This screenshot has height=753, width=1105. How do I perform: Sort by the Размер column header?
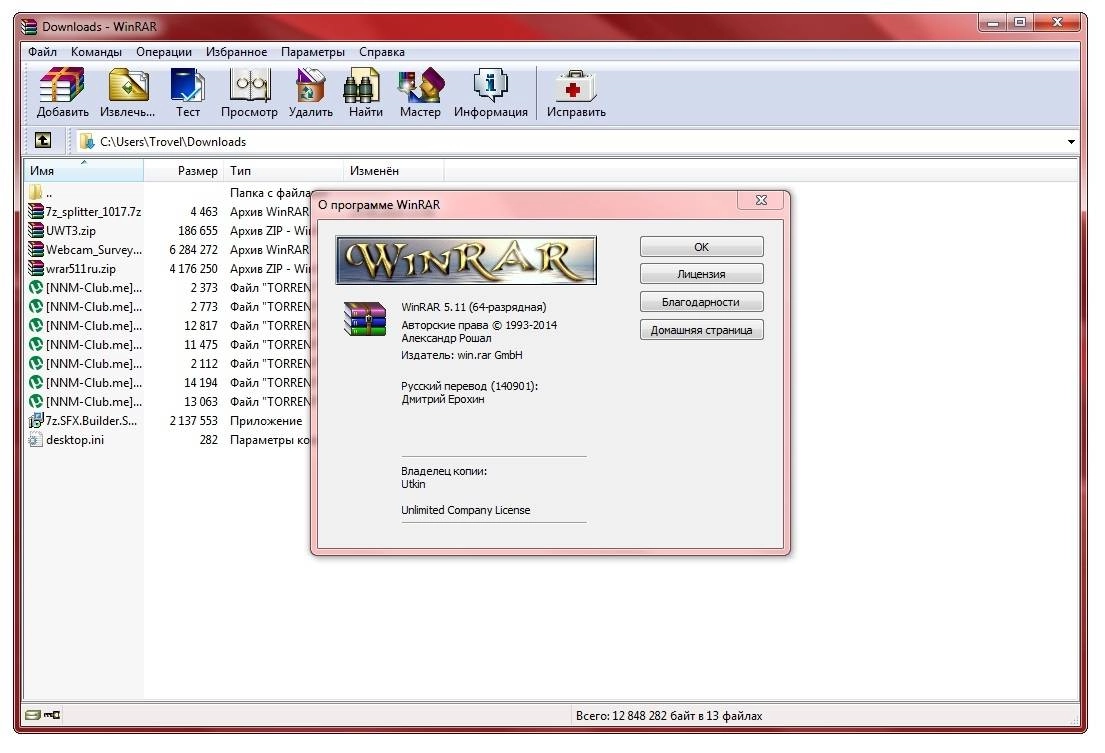click(183, 170)
